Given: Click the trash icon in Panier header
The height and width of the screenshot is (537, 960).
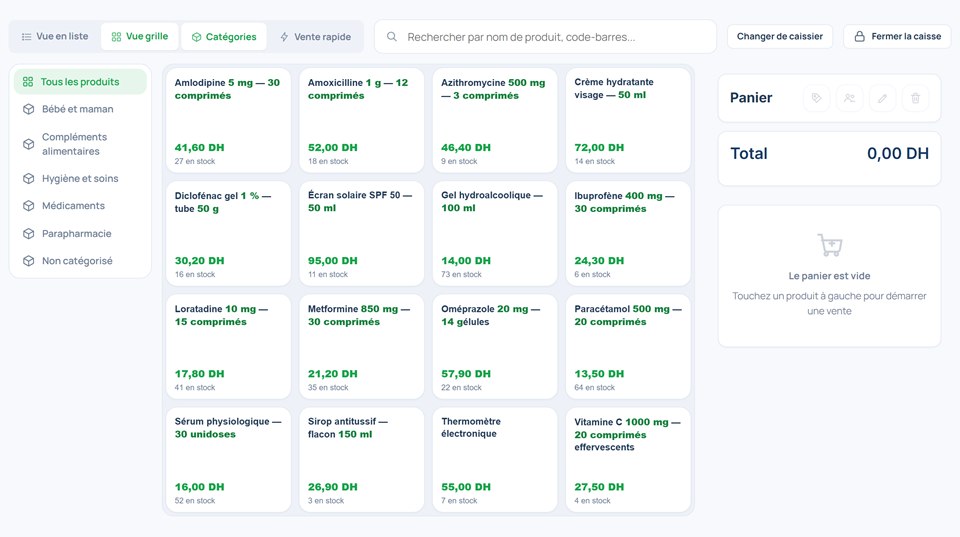Looking at the screenshot, I should 915,98.
